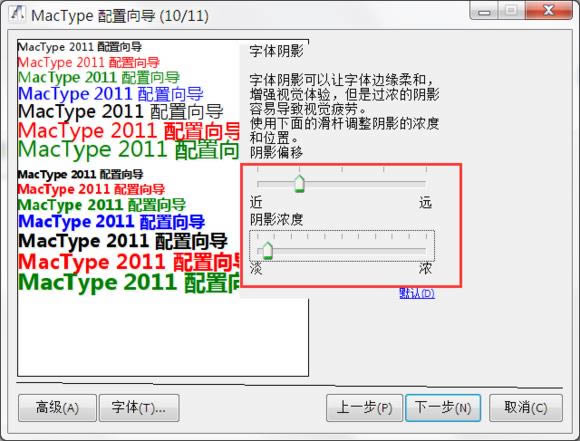Click the 阴影浓度 shadow density slider thumb
Image resolution: width=580 pixels, height=441 pixels.
pyautogui.click(x=267, y=250)
